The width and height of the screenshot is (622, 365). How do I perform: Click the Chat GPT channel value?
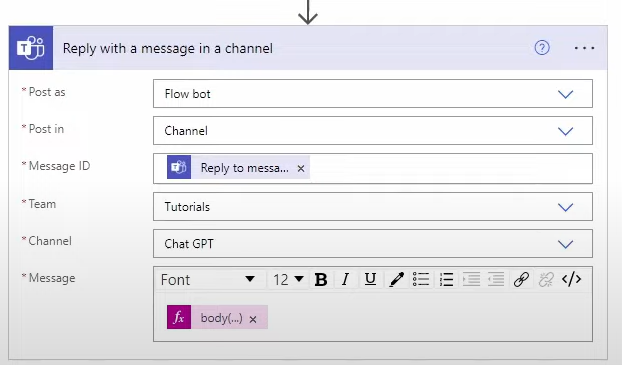tap(189, 244)
